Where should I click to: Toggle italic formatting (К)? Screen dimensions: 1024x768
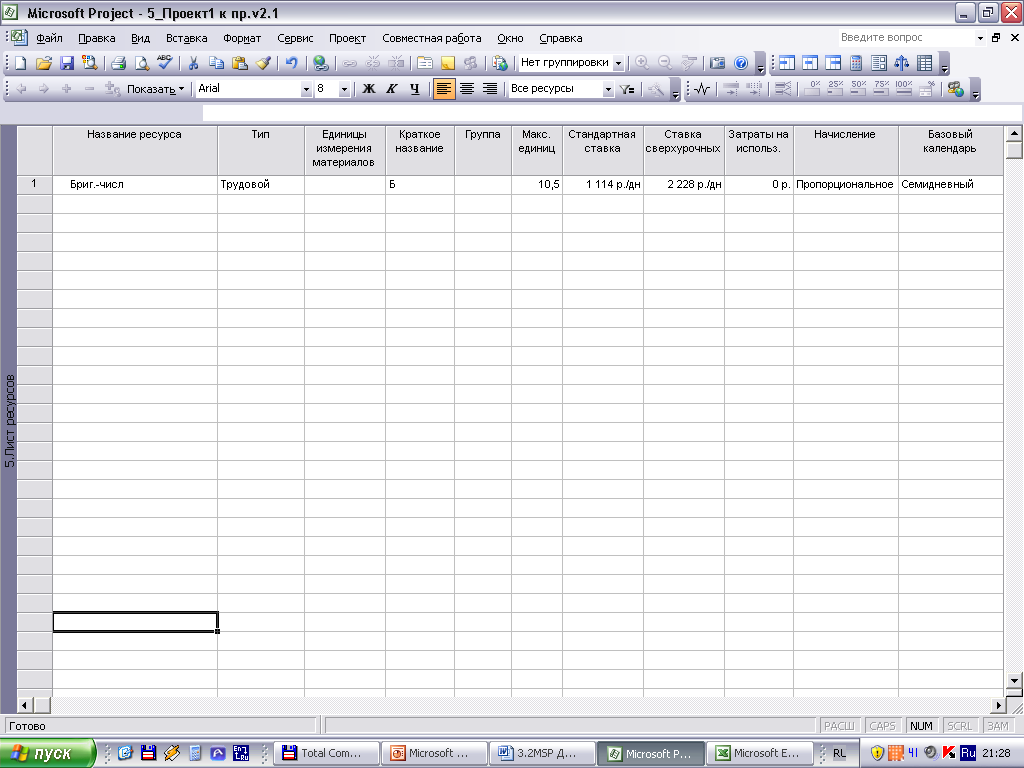click(x=392, y=89)
